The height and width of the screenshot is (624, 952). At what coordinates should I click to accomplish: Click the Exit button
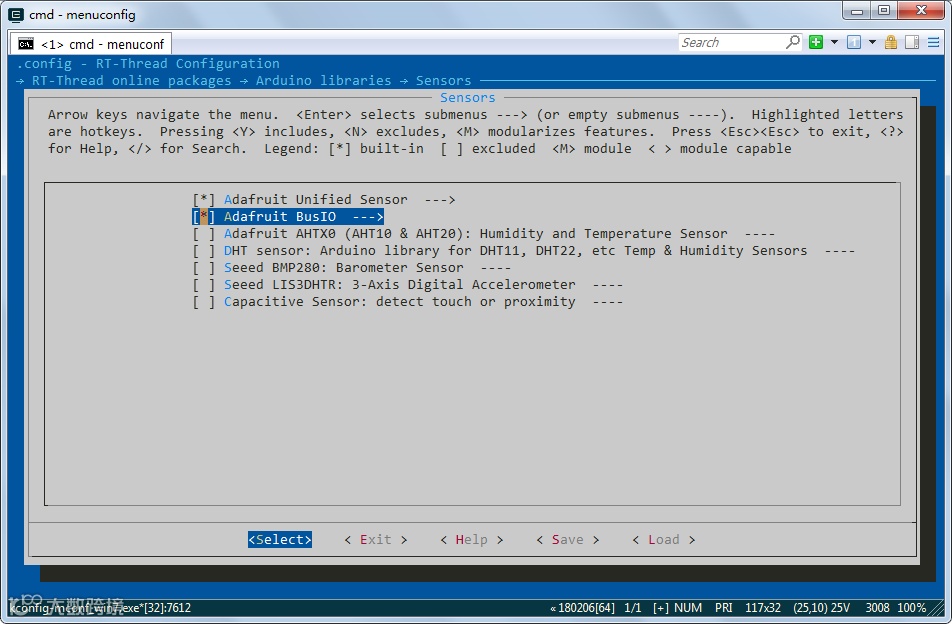376,540
